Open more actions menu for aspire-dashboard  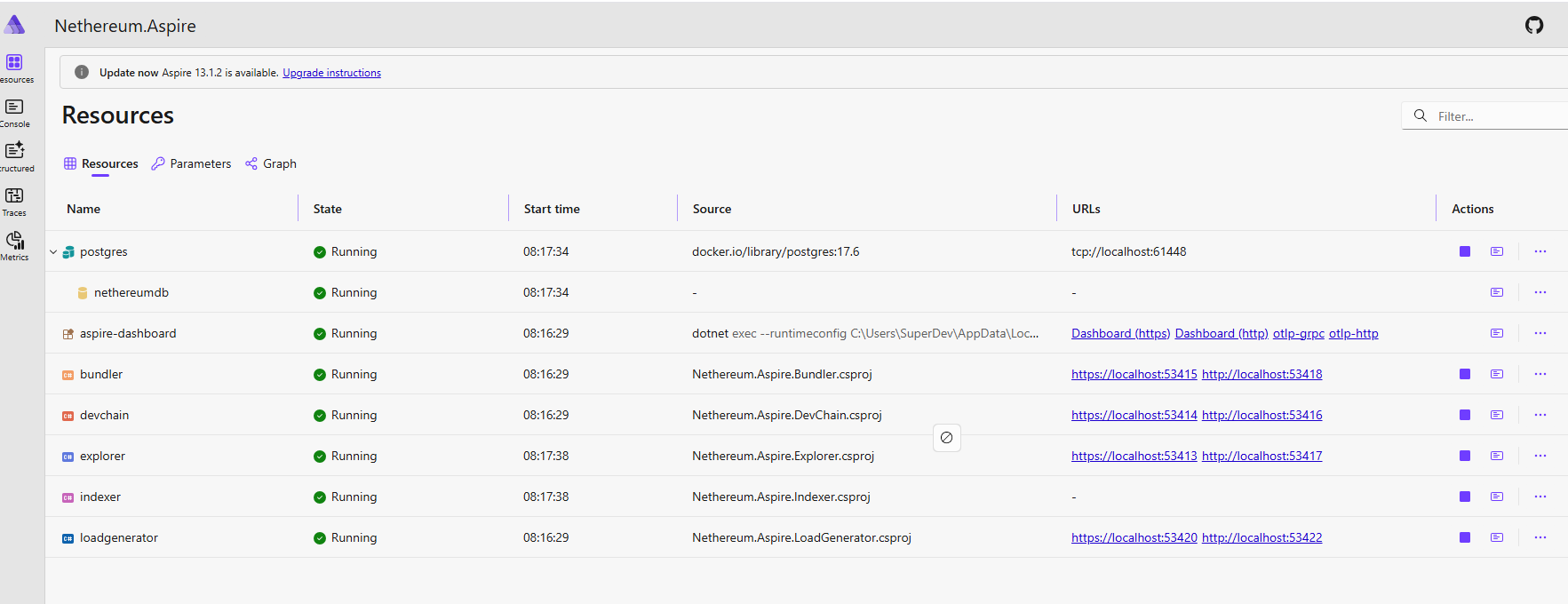pyautogui.click(x=1540, y=333)
